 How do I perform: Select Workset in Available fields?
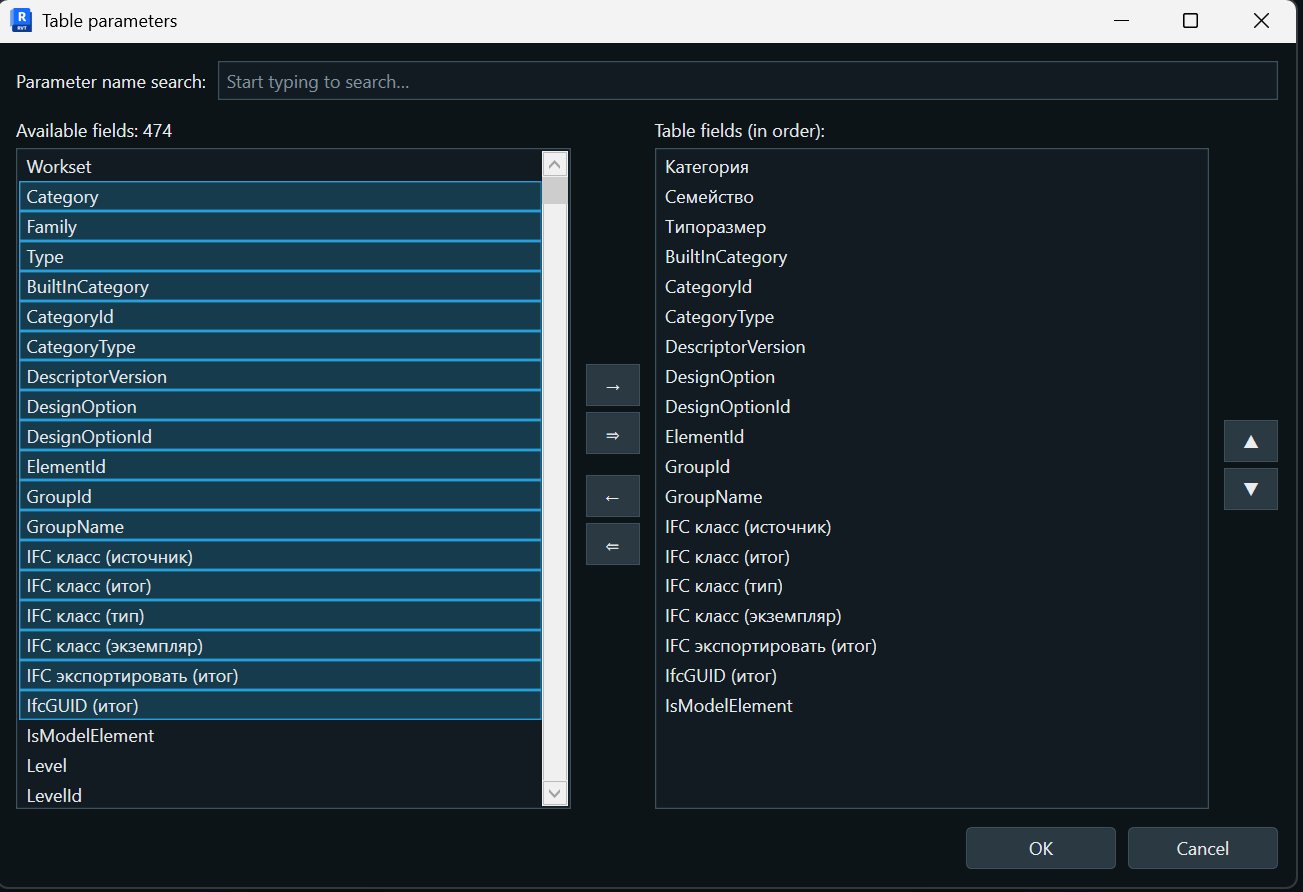click(280, 166)
